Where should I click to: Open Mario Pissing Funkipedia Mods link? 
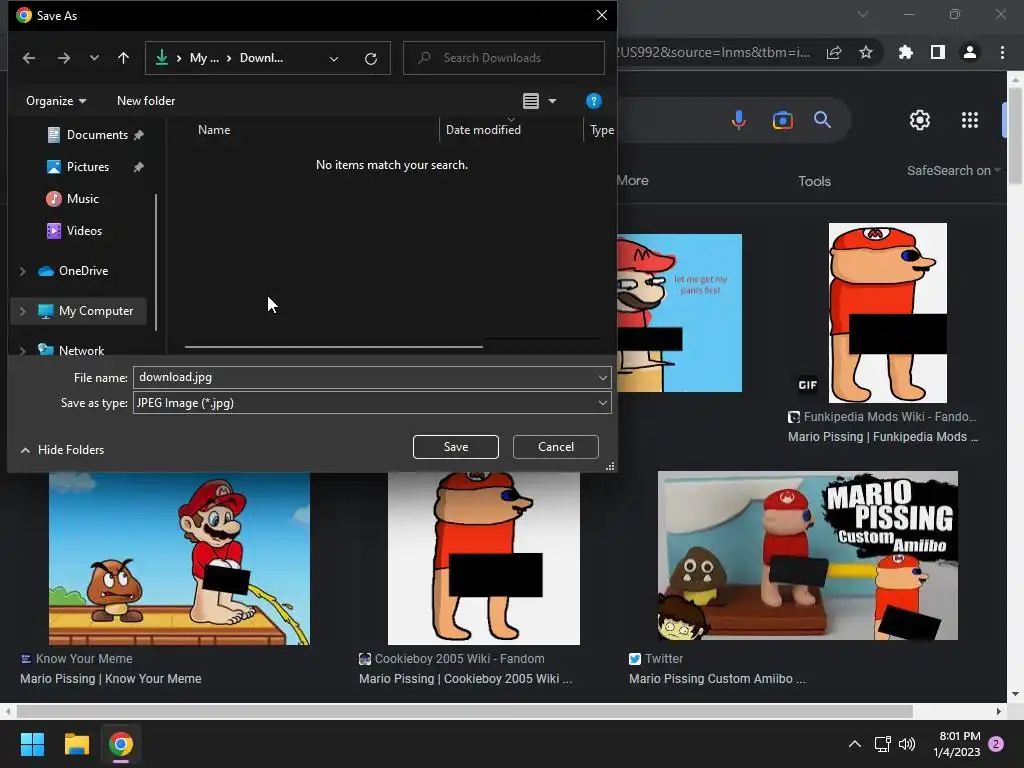[x=883, y=437]
